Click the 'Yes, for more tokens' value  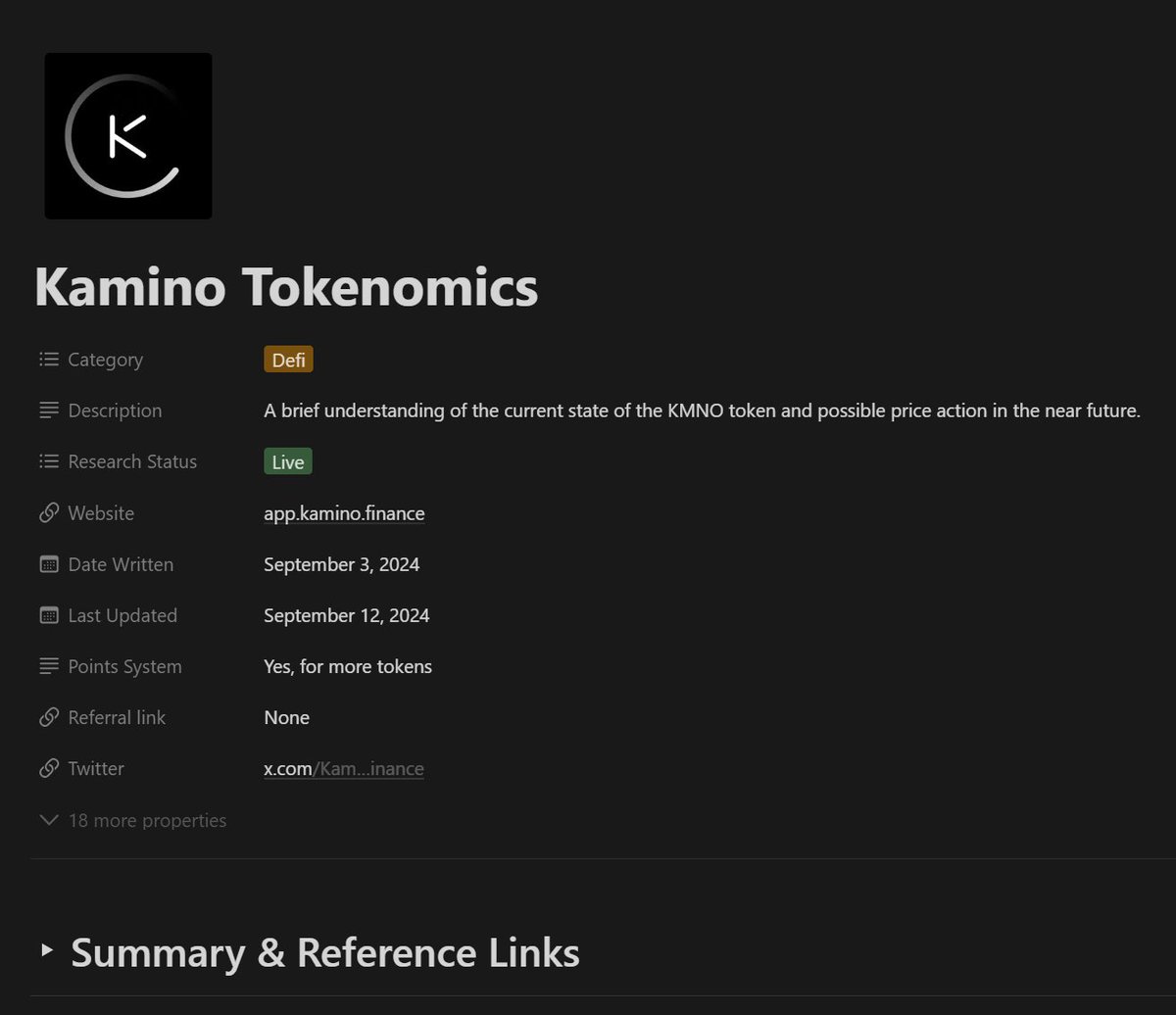(348, 666)
